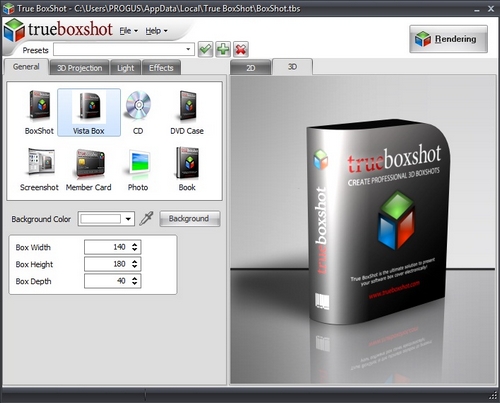Decrease Box Width with down arrow
Viewport: 500px width, 403px height.
(x=135, y=250)
